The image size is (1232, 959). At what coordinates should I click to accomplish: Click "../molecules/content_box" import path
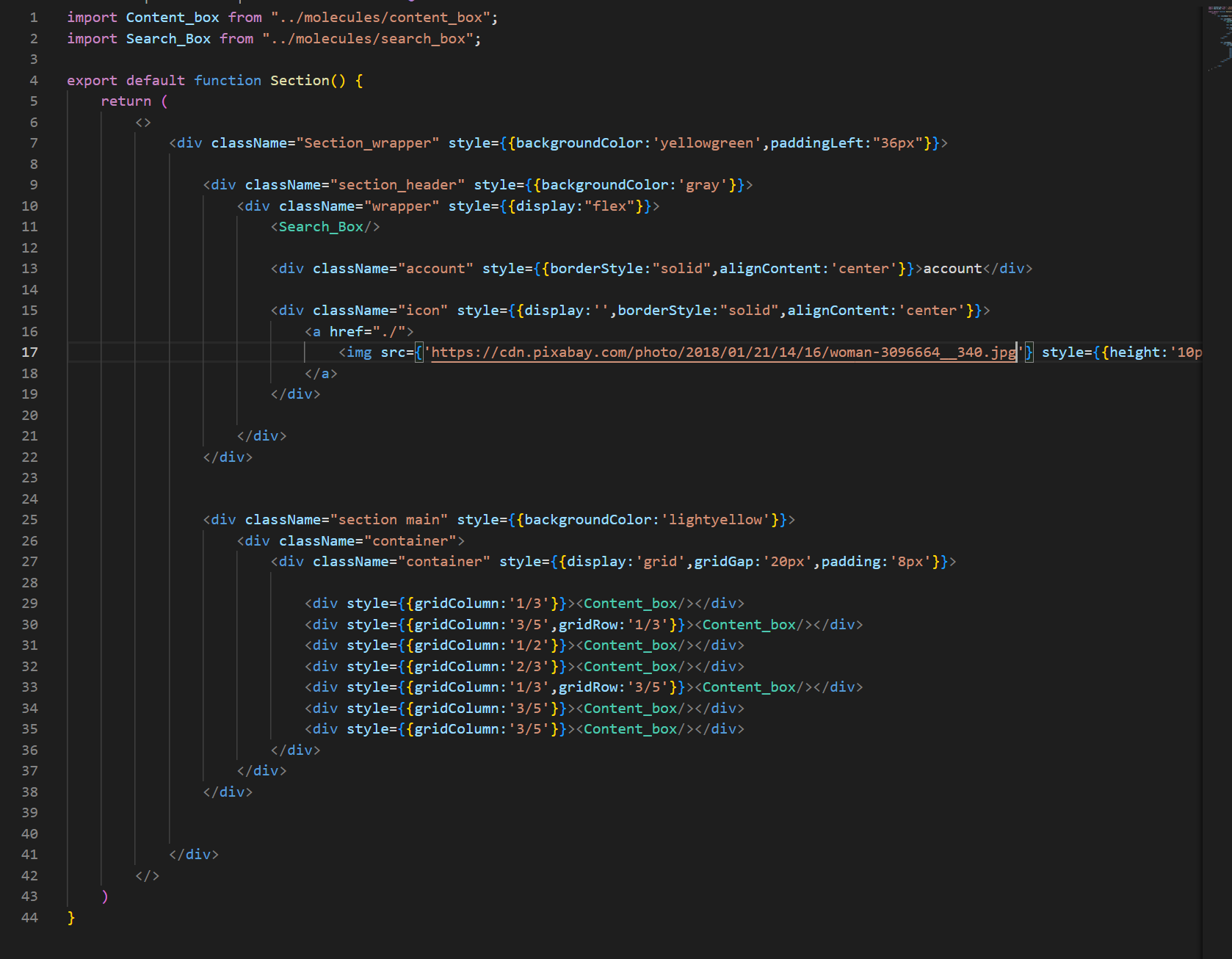(x=380, y=18)
